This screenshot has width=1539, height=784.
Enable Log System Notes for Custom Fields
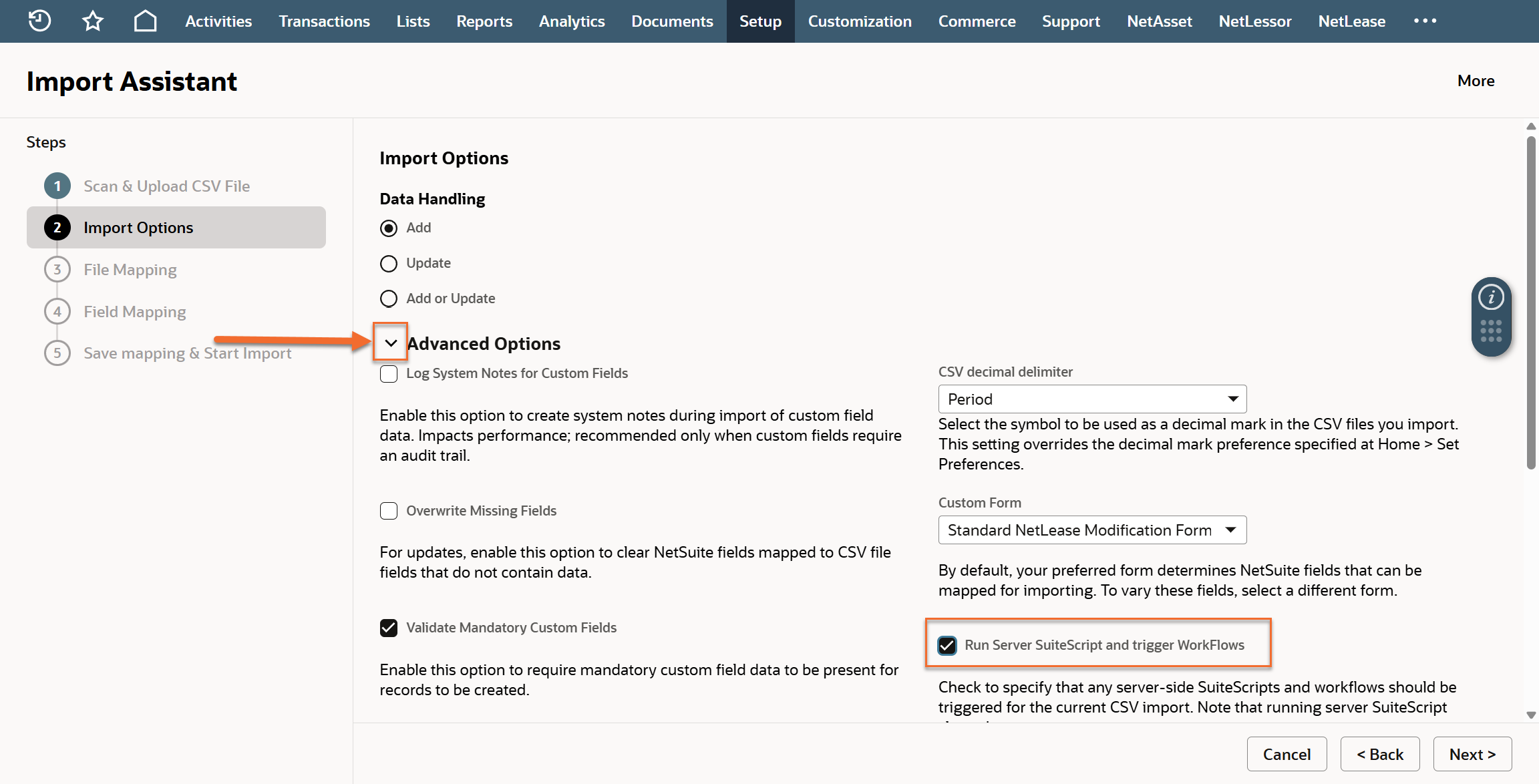[x=389, y=374]
